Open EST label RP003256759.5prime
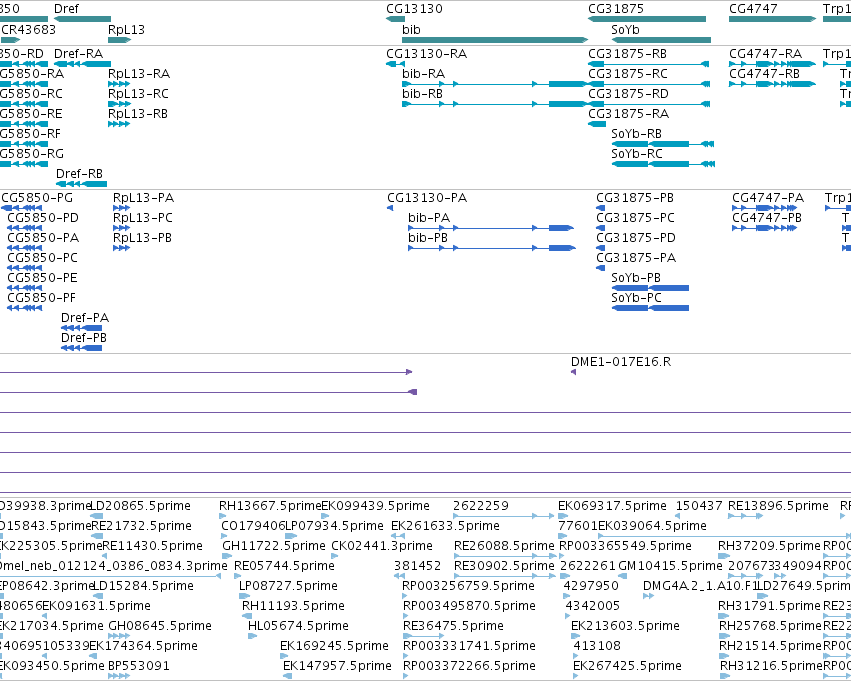Screen dimensions: 851x681 [468, 586]
